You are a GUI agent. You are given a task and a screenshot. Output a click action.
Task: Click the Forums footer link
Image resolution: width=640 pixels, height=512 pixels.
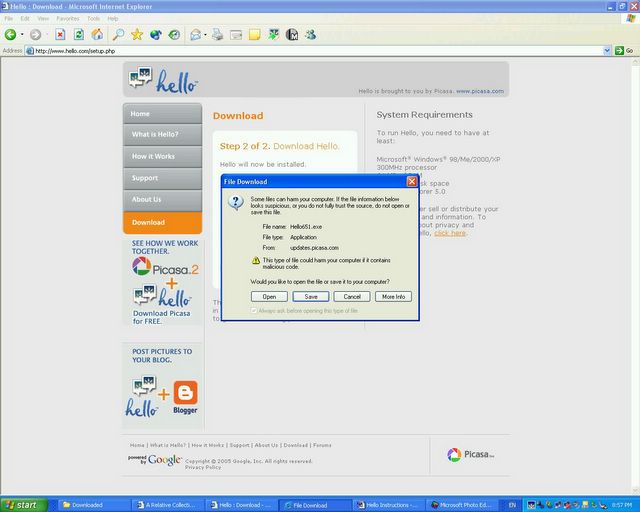point(322,445)
